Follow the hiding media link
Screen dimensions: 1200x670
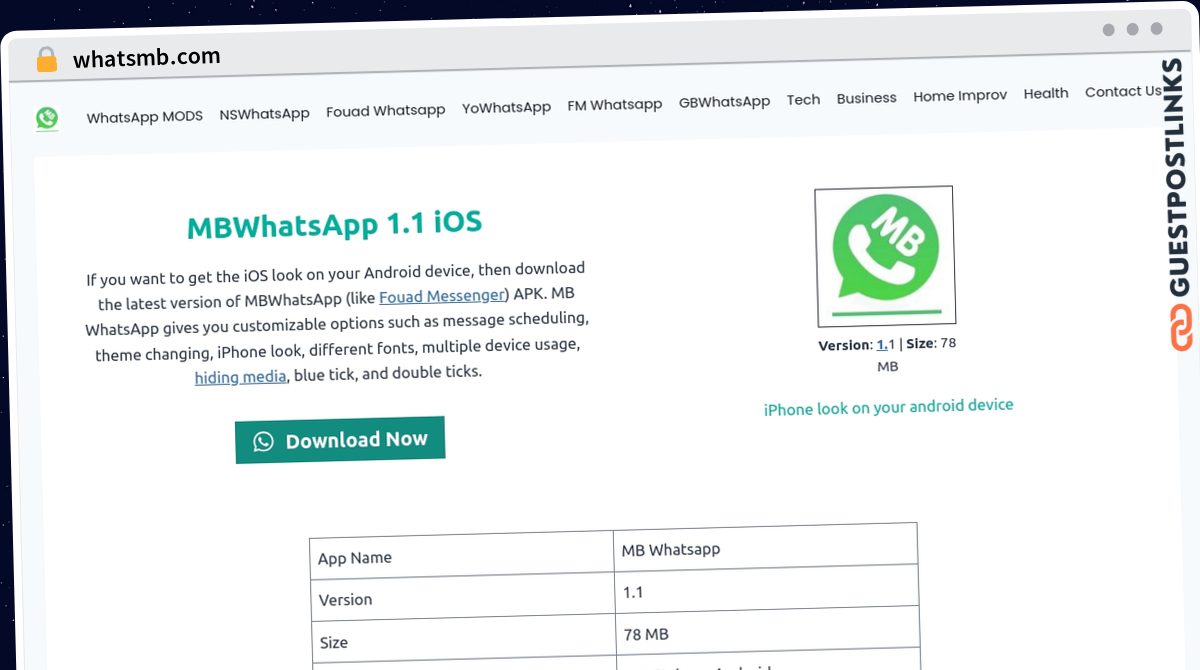click(x=241, y=377)
